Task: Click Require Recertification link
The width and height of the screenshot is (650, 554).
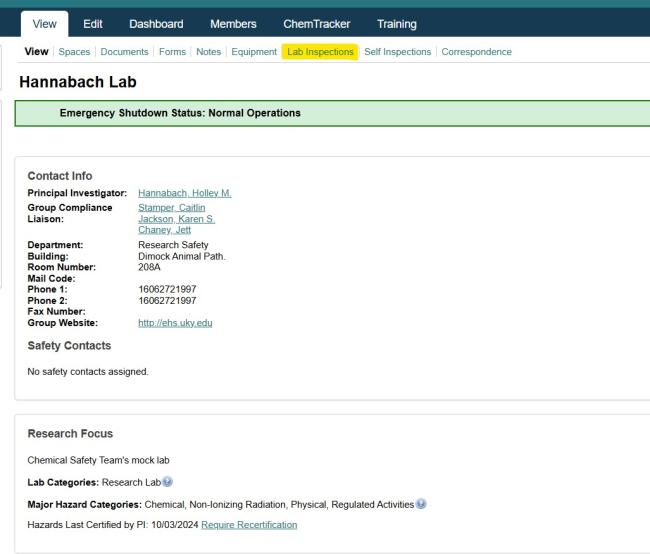Action: coord(249,525)
